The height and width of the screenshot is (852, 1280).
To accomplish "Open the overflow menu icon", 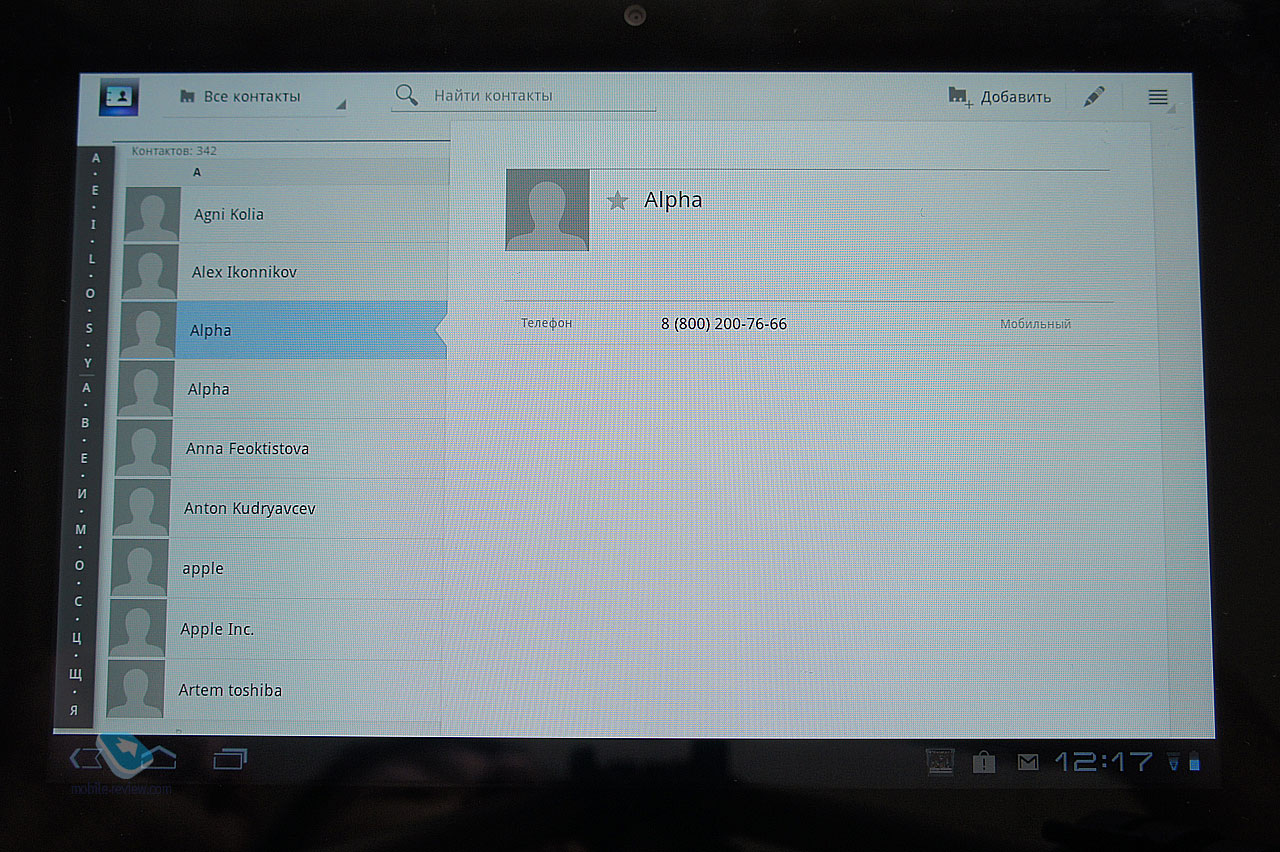I will coord(1158,97).
